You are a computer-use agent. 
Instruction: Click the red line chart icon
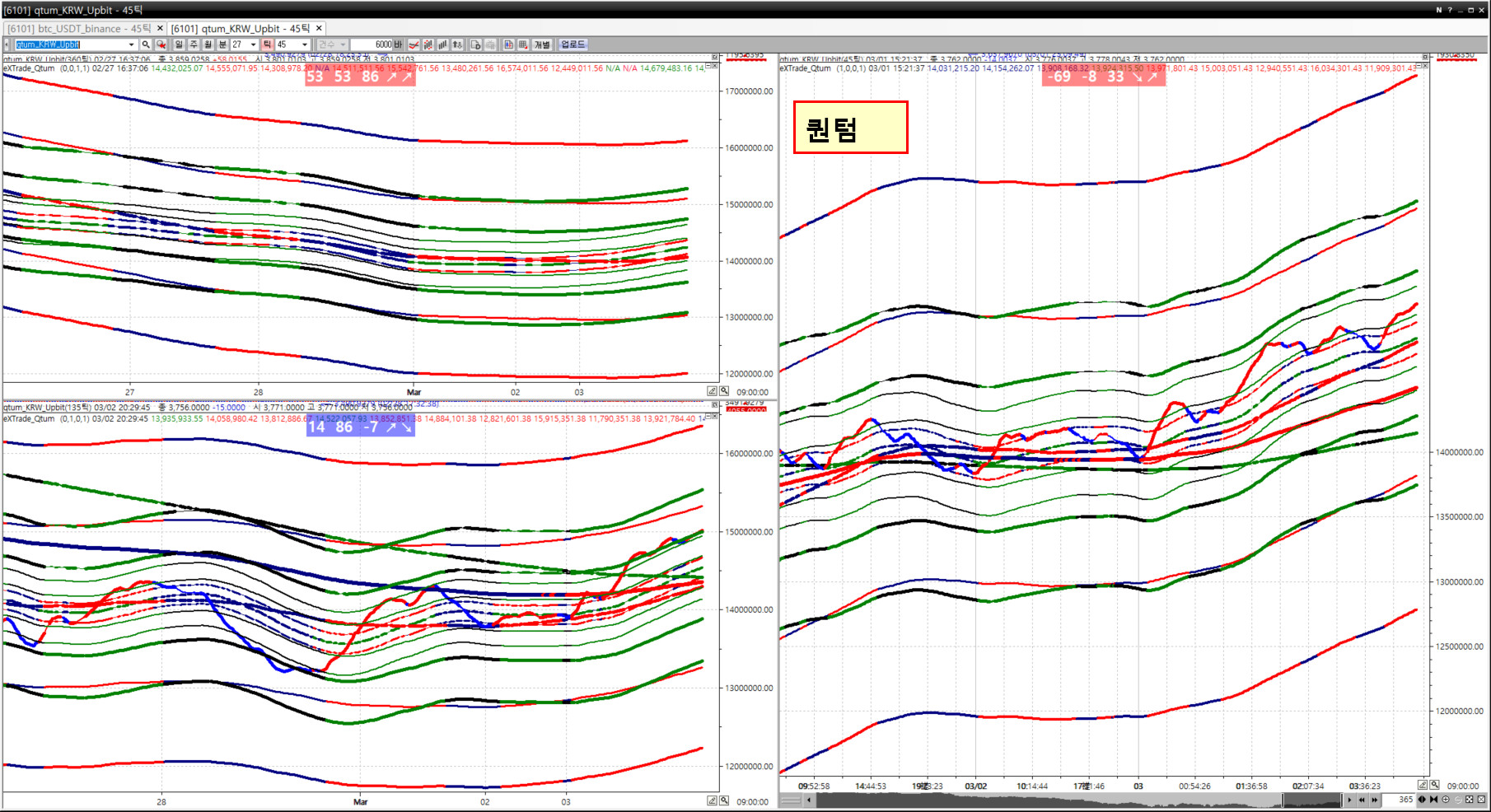tap(414, 44)
